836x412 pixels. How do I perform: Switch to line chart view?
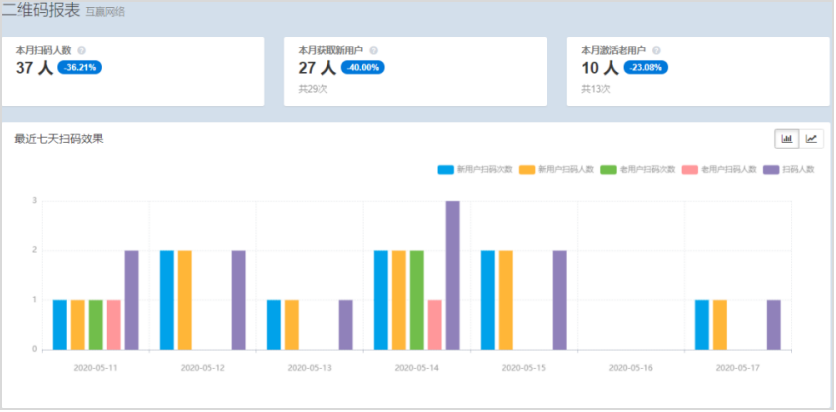812,138
